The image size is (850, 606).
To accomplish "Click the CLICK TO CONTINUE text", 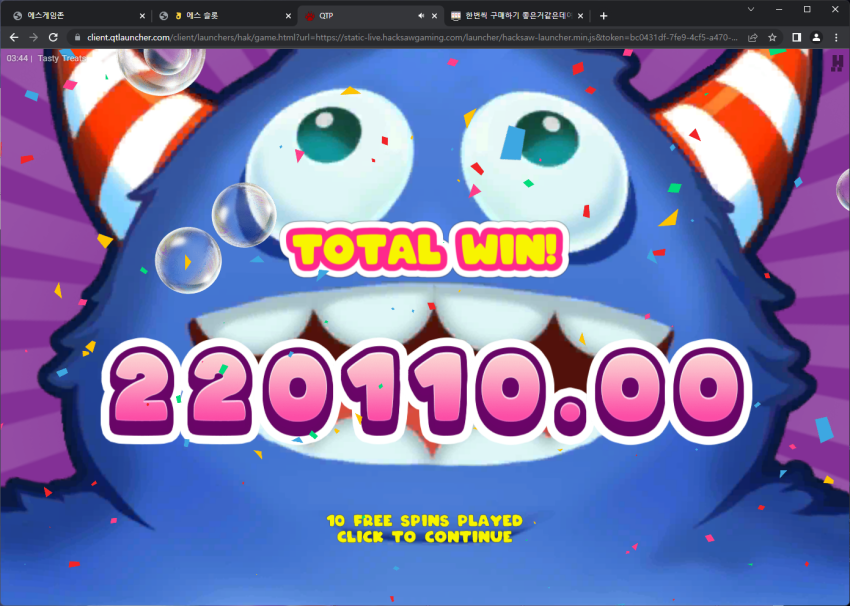I will tap(424, 537).
